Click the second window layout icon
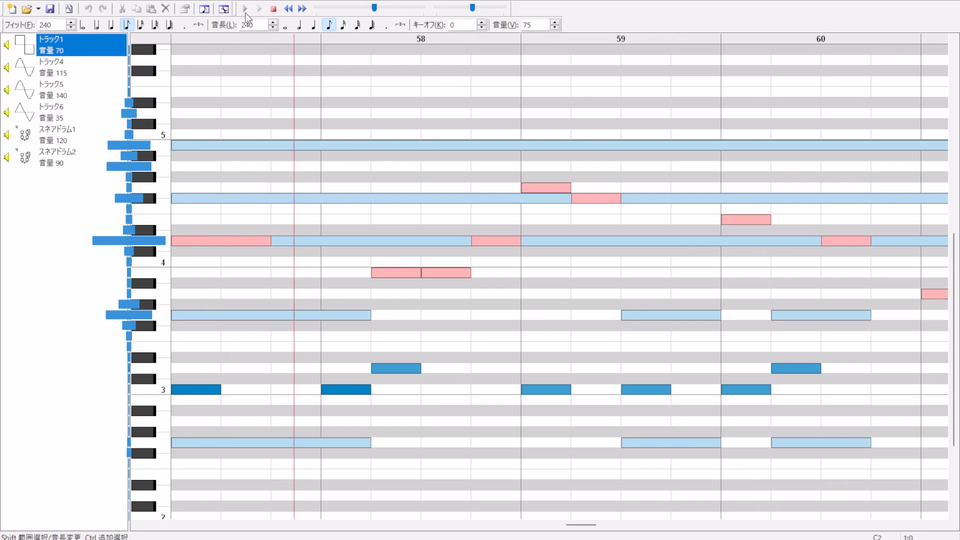The height and width of the screenshot is (540, 960). pos(224,9)
